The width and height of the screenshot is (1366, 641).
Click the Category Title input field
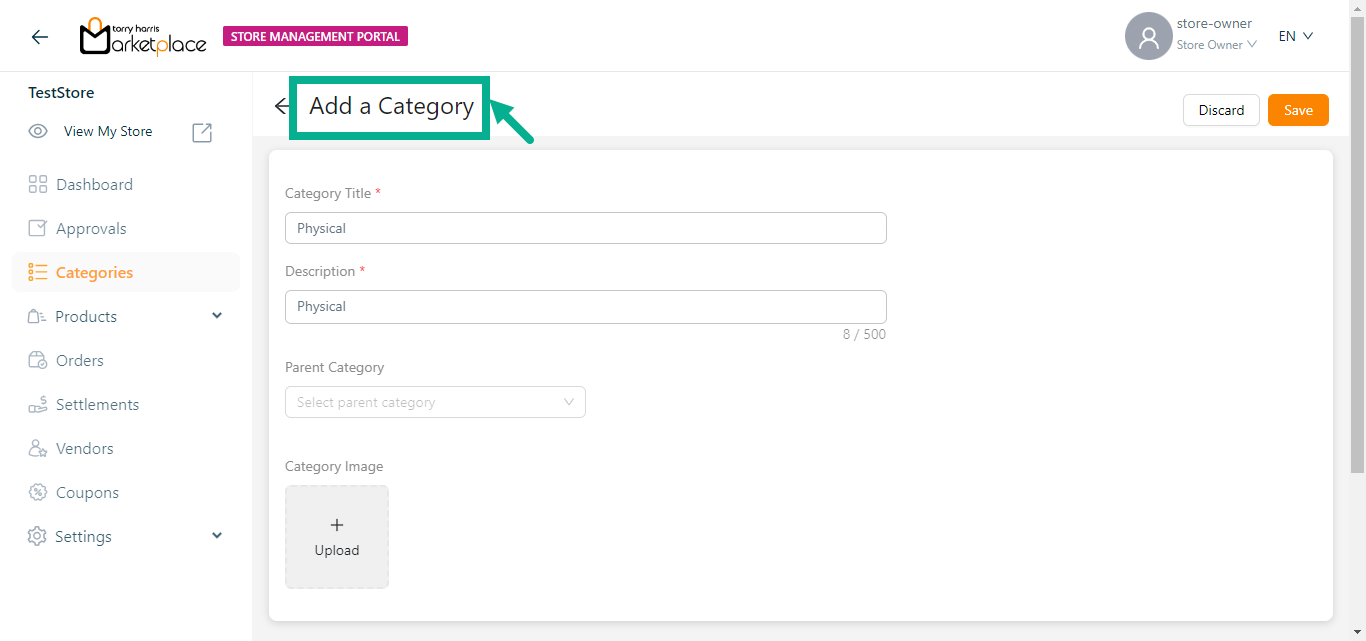pos(585,228)
